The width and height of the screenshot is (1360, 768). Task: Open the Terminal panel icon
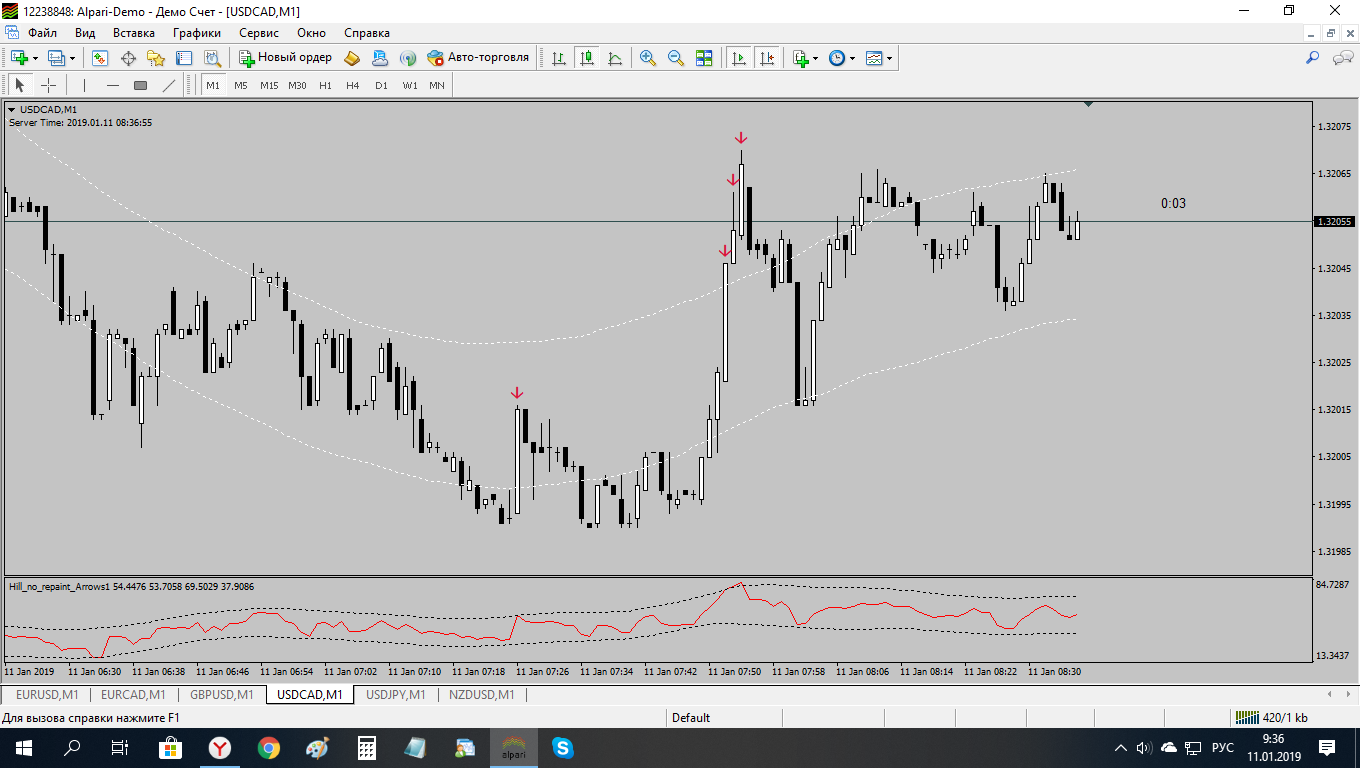tap(184, 58)
